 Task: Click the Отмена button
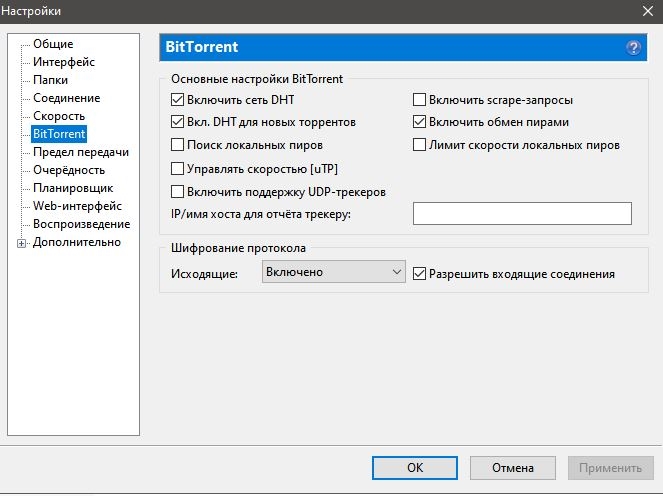pyautogui.click(x=512, y=467)
